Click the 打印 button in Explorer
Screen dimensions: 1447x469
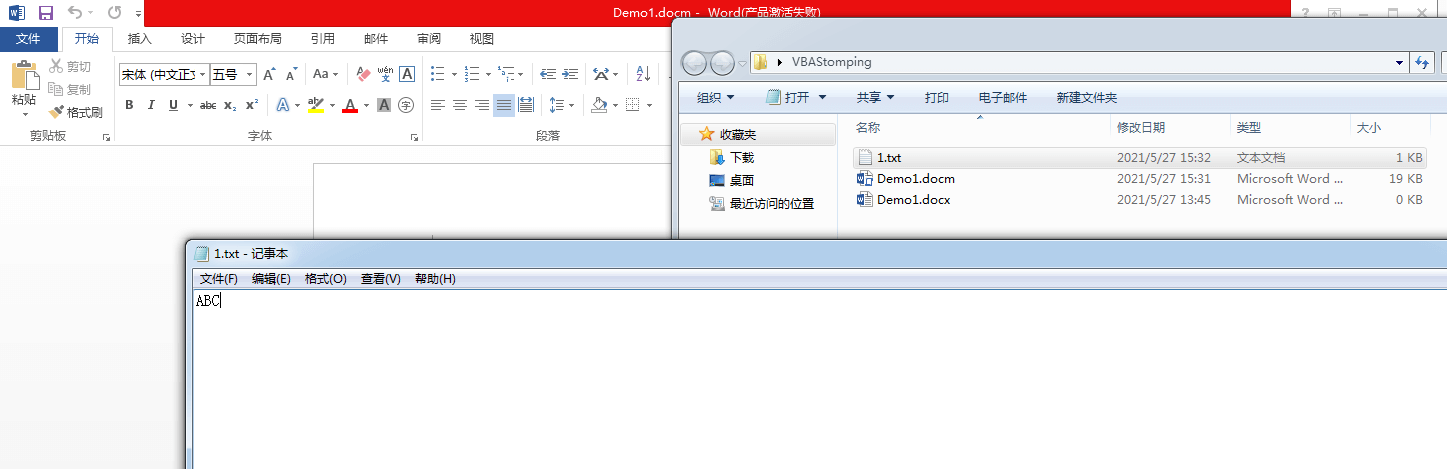[x=937, y=97]
